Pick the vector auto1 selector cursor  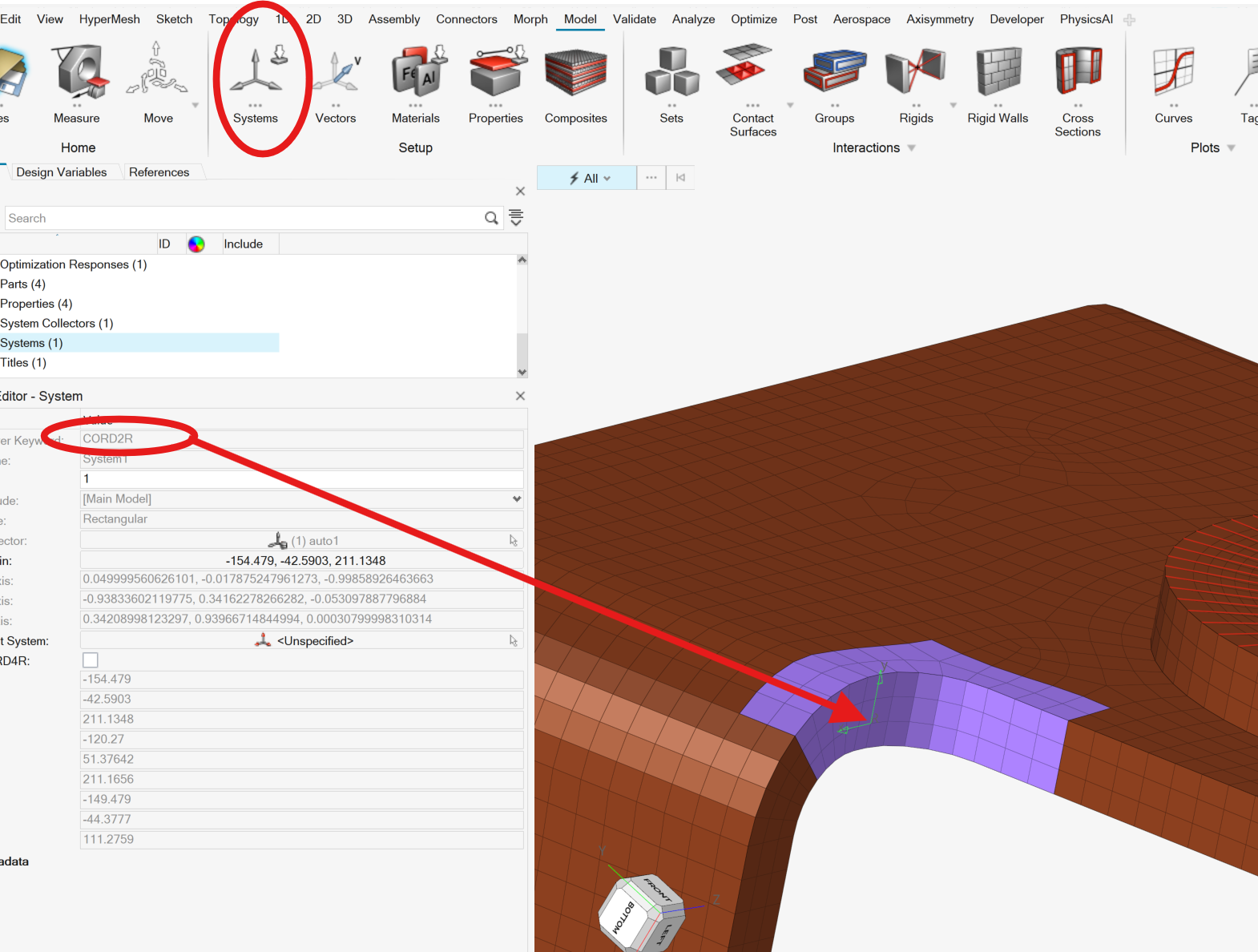514,541
